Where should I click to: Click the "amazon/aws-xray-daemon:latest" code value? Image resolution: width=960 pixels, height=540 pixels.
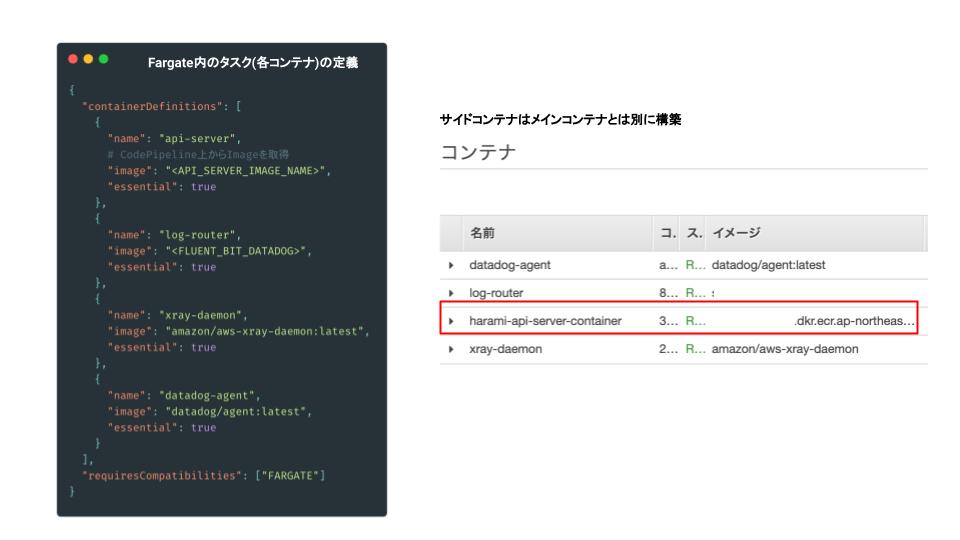click(x=267, y=331)
